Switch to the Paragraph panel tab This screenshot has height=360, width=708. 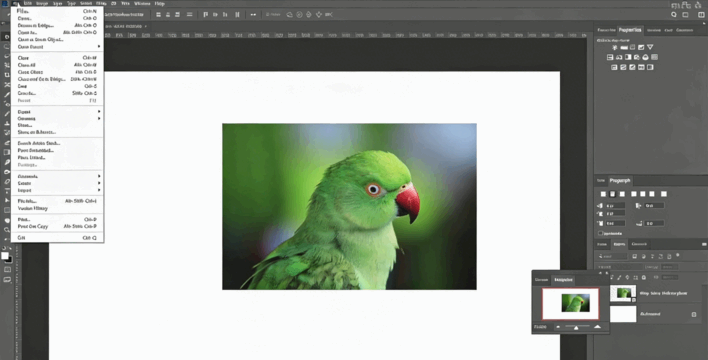click(620, 181)
